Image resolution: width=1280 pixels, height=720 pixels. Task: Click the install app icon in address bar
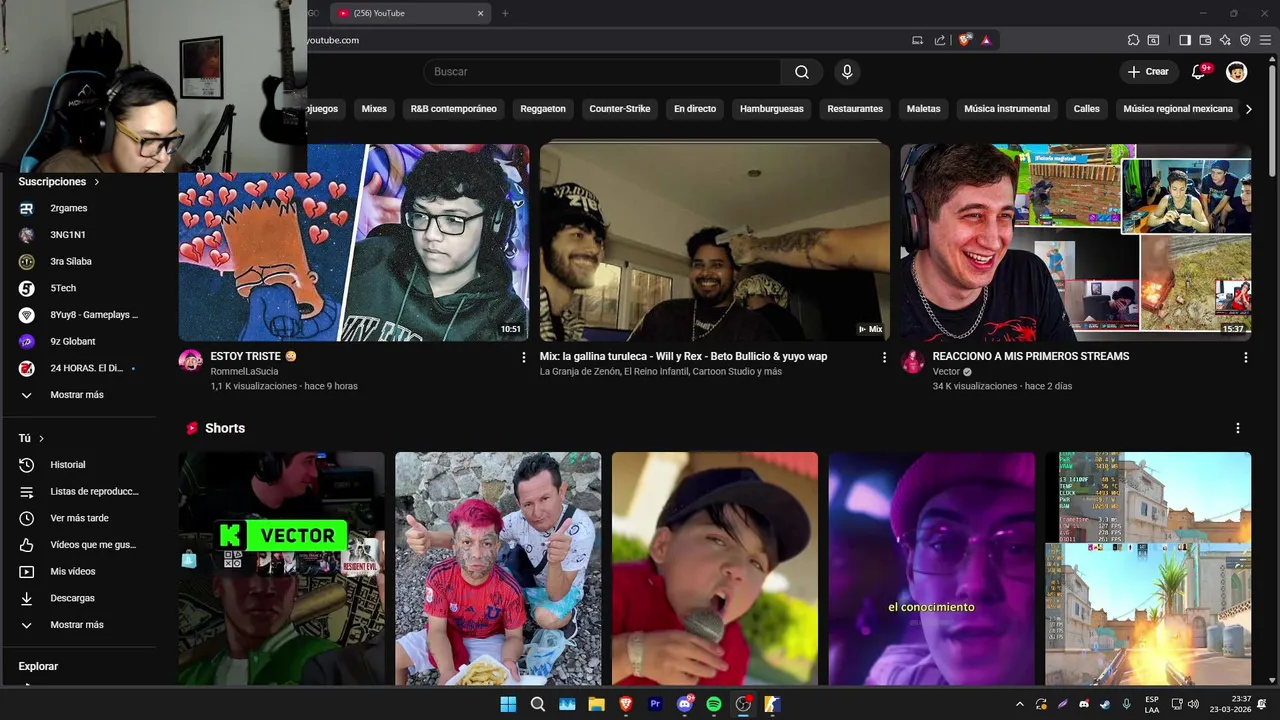(x=917, y=40)
